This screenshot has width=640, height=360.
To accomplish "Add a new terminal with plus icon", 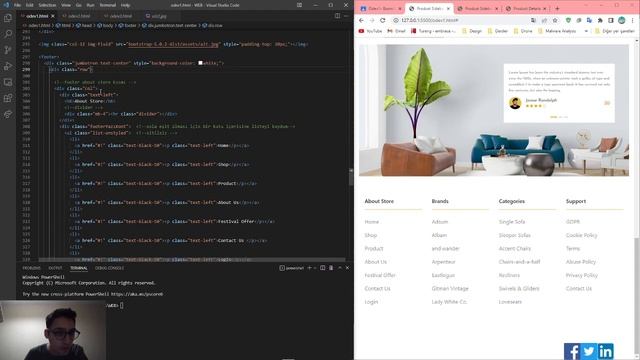I will click(x=309, y=268).
